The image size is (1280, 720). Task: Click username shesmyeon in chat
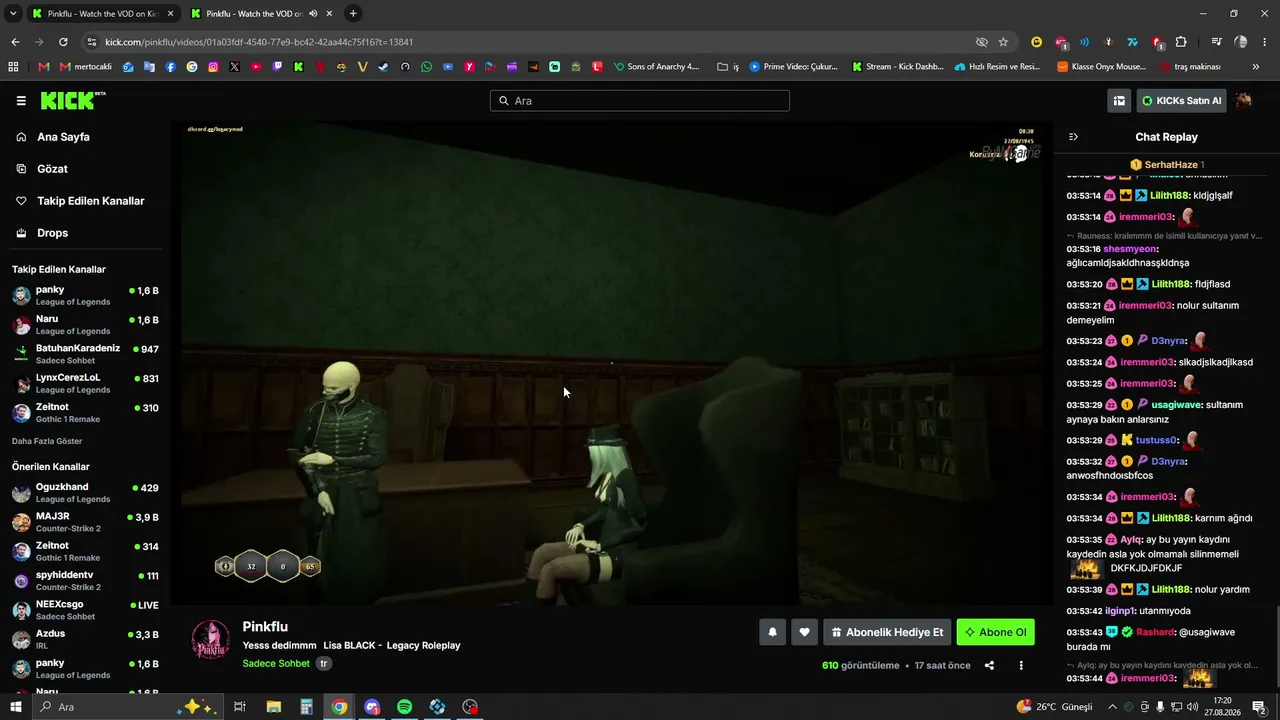[1130, 249]
